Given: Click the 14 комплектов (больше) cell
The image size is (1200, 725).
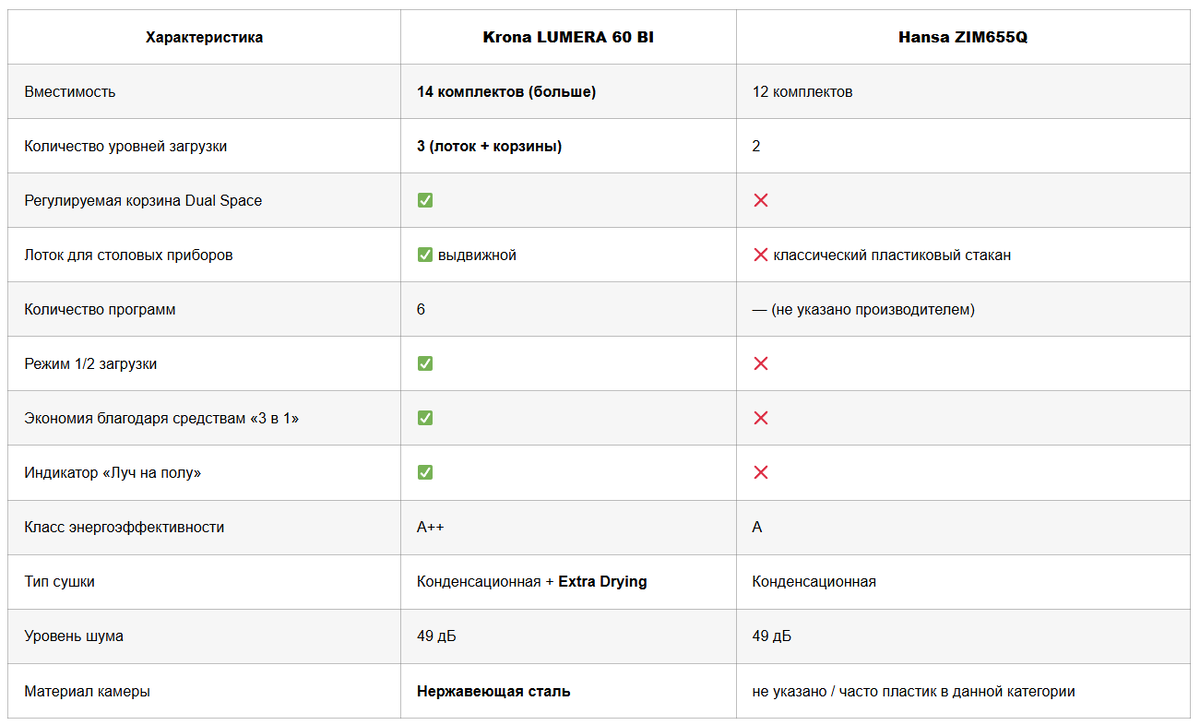Looking at the screenshot, I should [x=506, y=91].
